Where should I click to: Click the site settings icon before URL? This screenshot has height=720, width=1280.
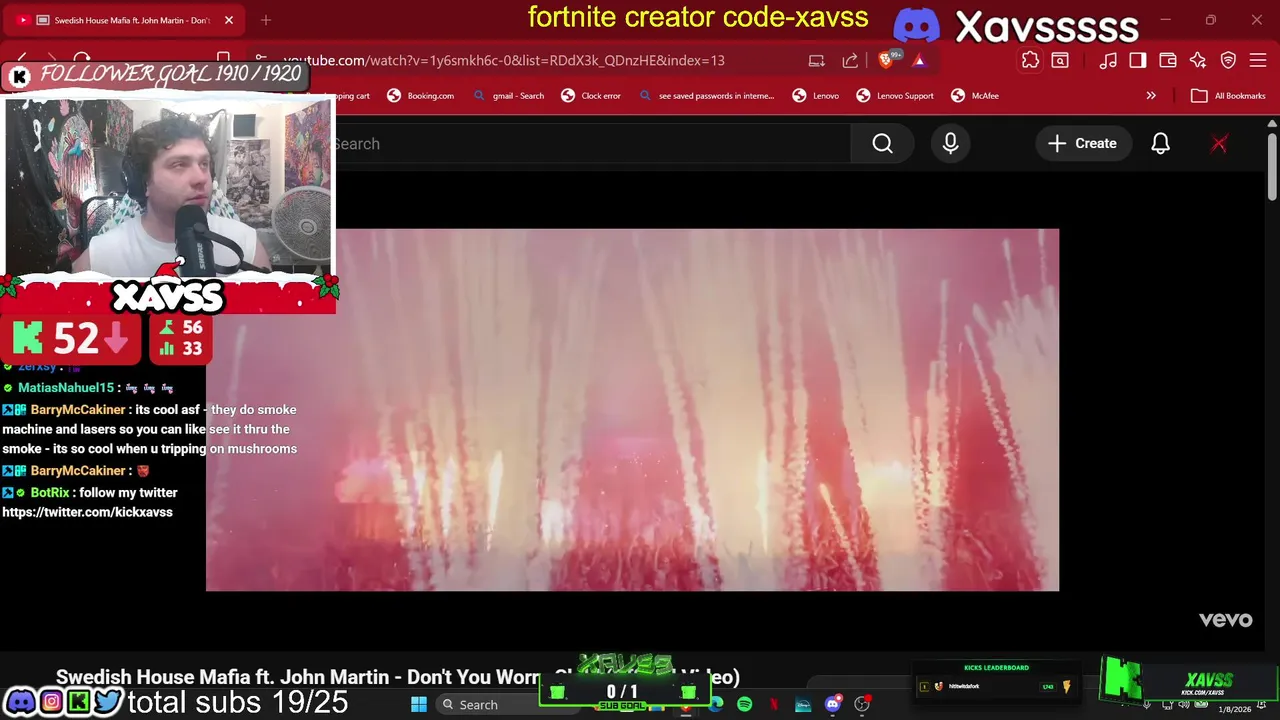(x=260, y=60)
